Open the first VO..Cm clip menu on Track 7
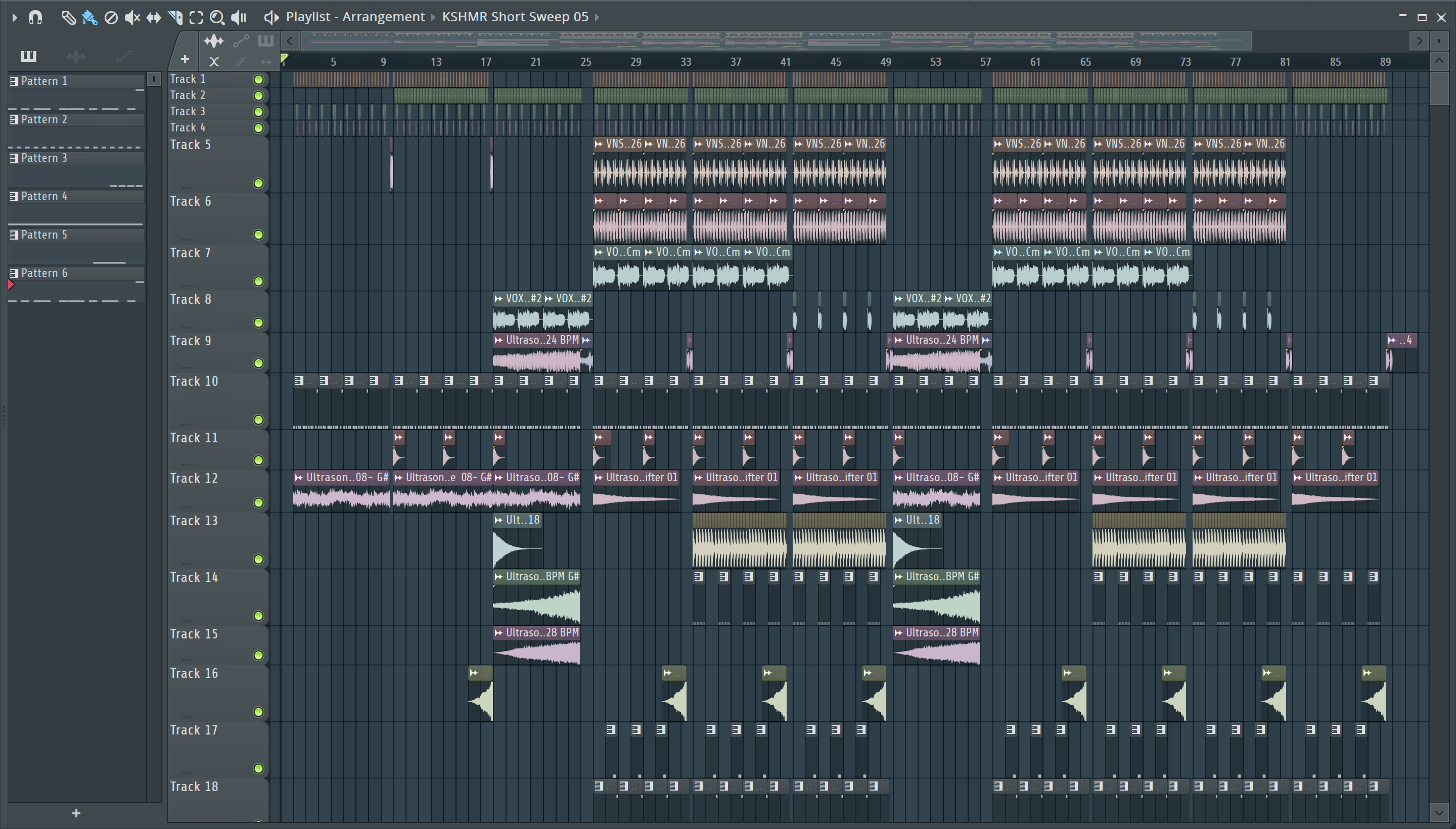1456x829 pixels. 599,252
